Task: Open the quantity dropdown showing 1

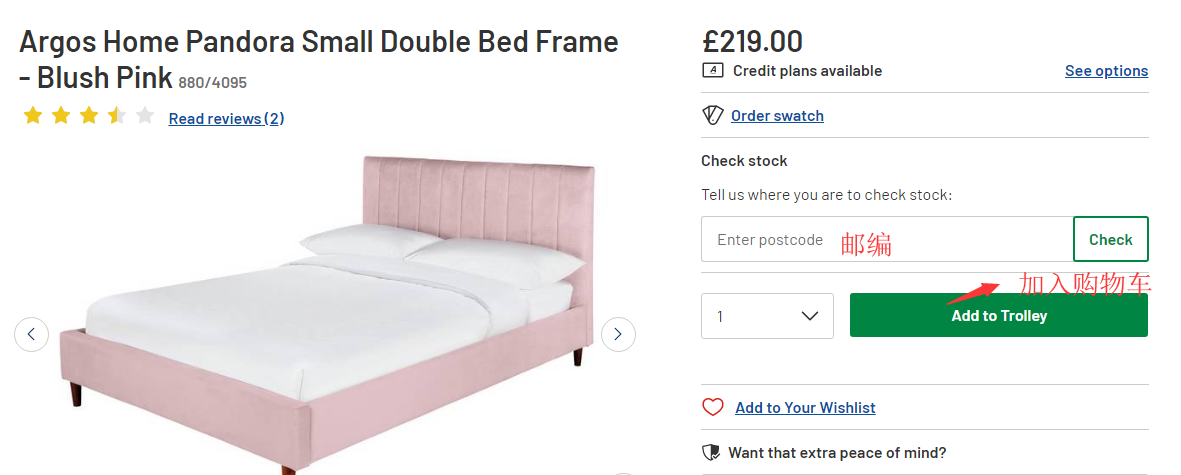Action: click(767, 316)
